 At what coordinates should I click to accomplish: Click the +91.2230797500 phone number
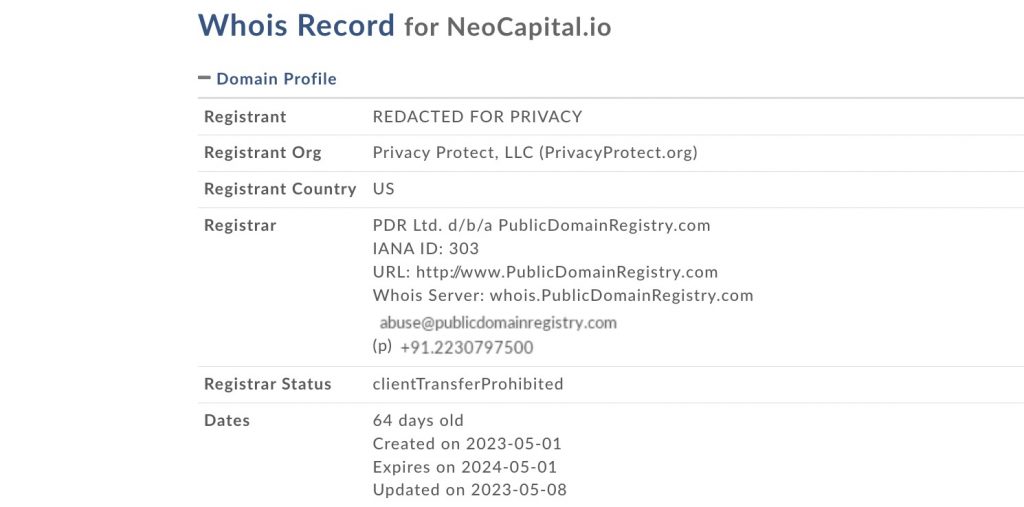coord(466,348)
